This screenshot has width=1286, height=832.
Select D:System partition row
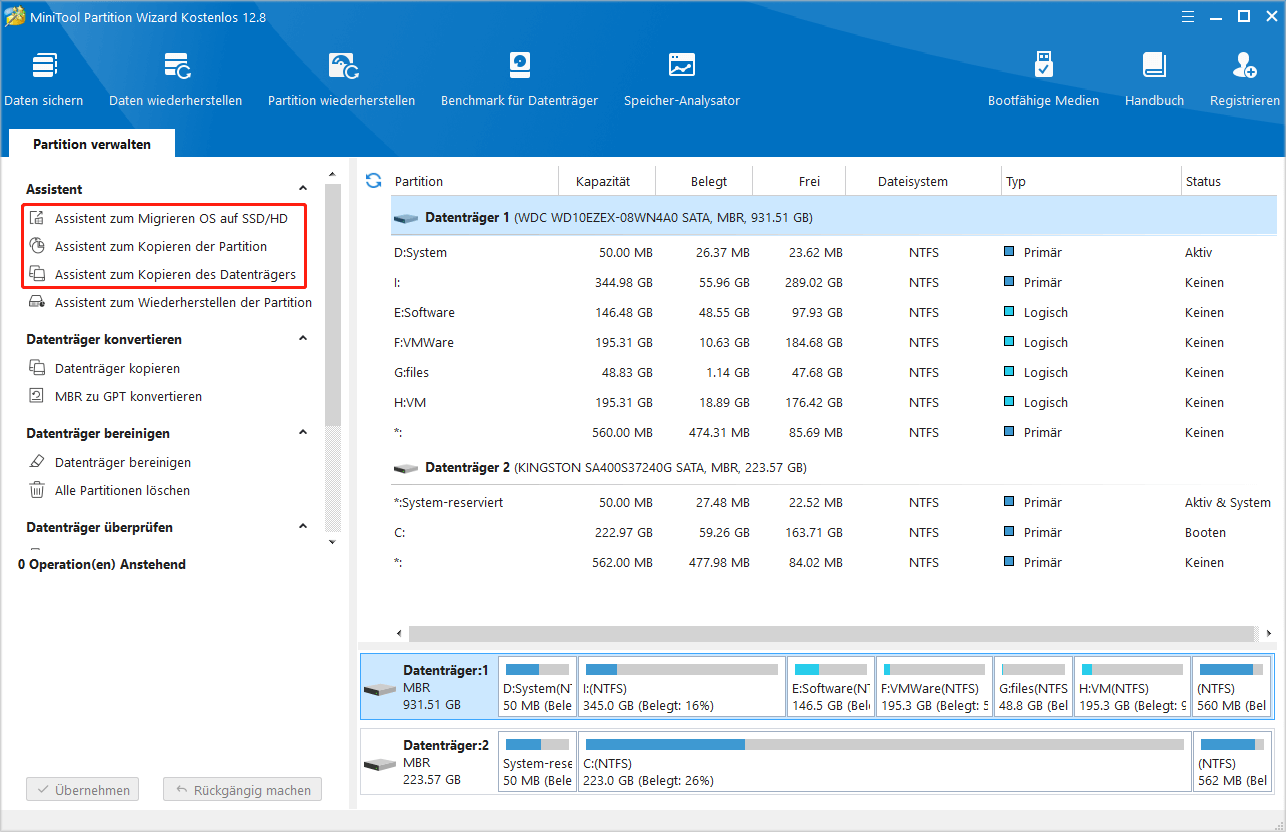pos(834,253)
